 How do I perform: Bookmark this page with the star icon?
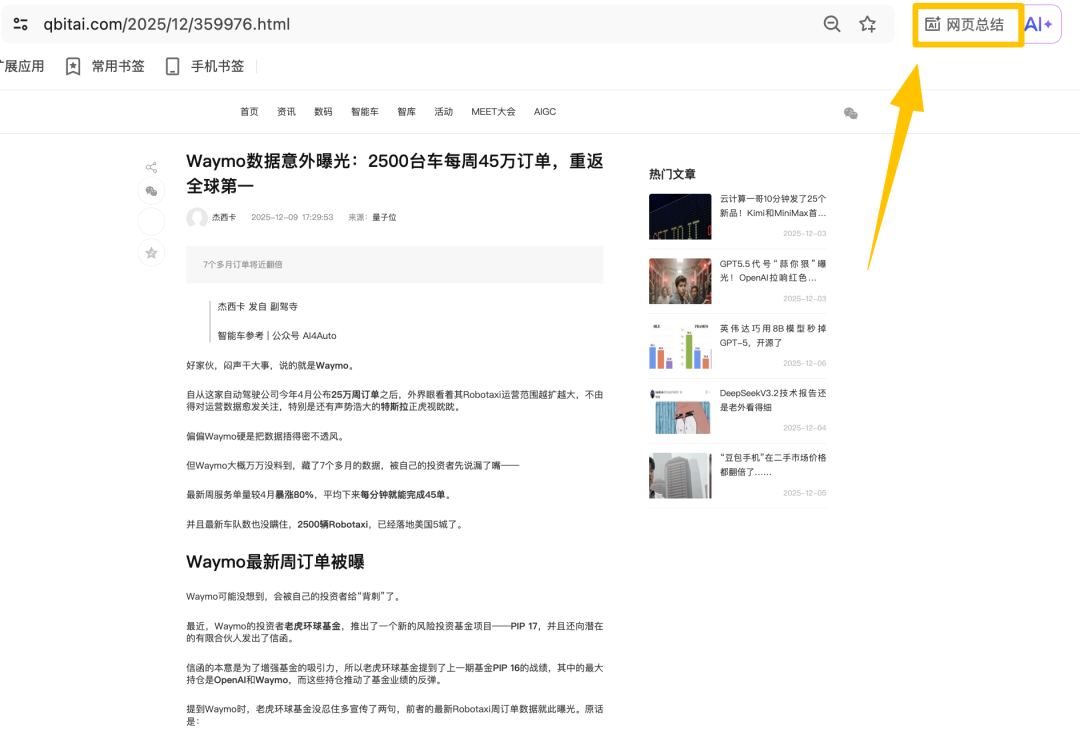(x=868, y=24)
